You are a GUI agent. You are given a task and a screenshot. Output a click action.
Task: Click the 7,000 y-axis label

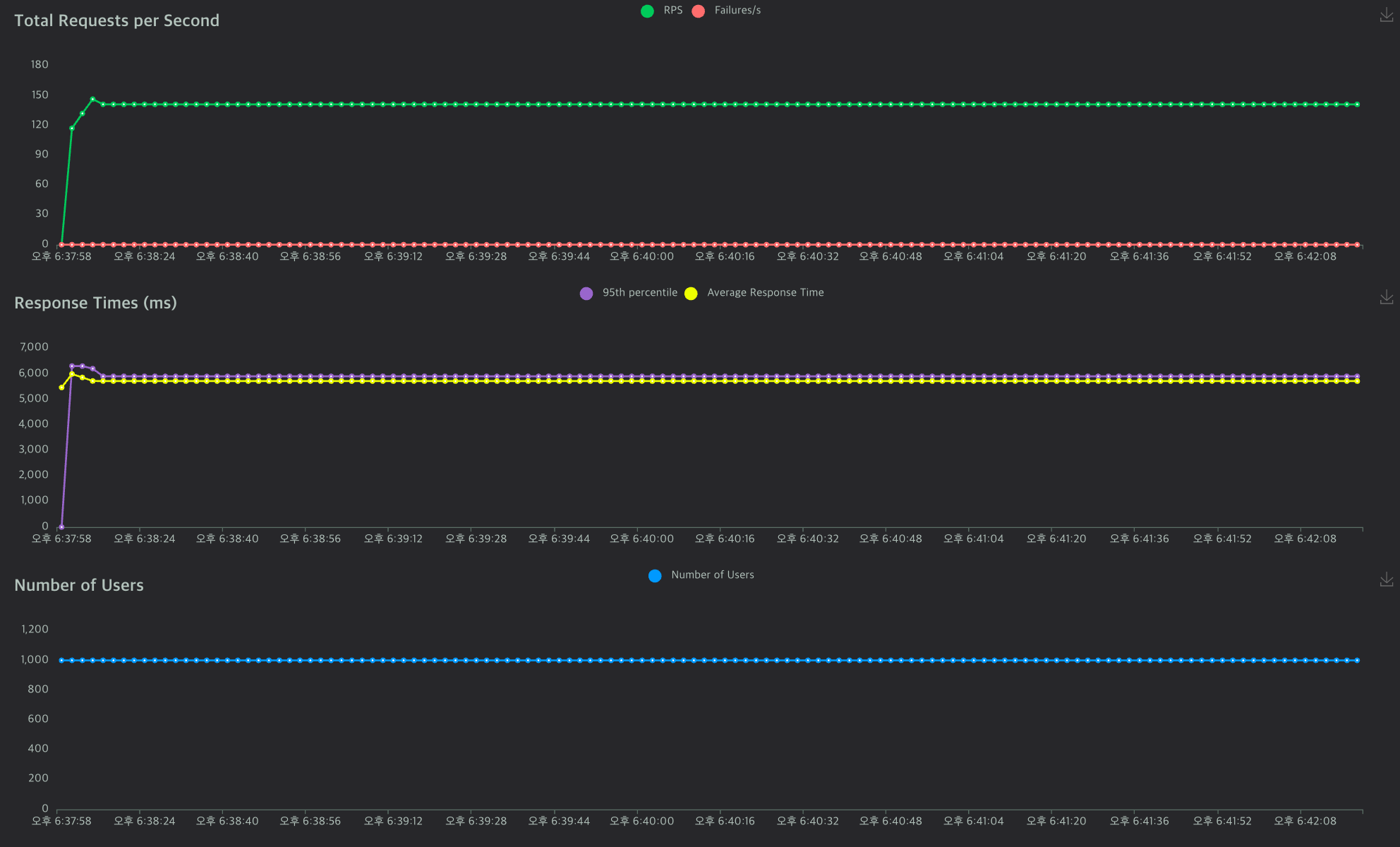click(x=34, y=347)
